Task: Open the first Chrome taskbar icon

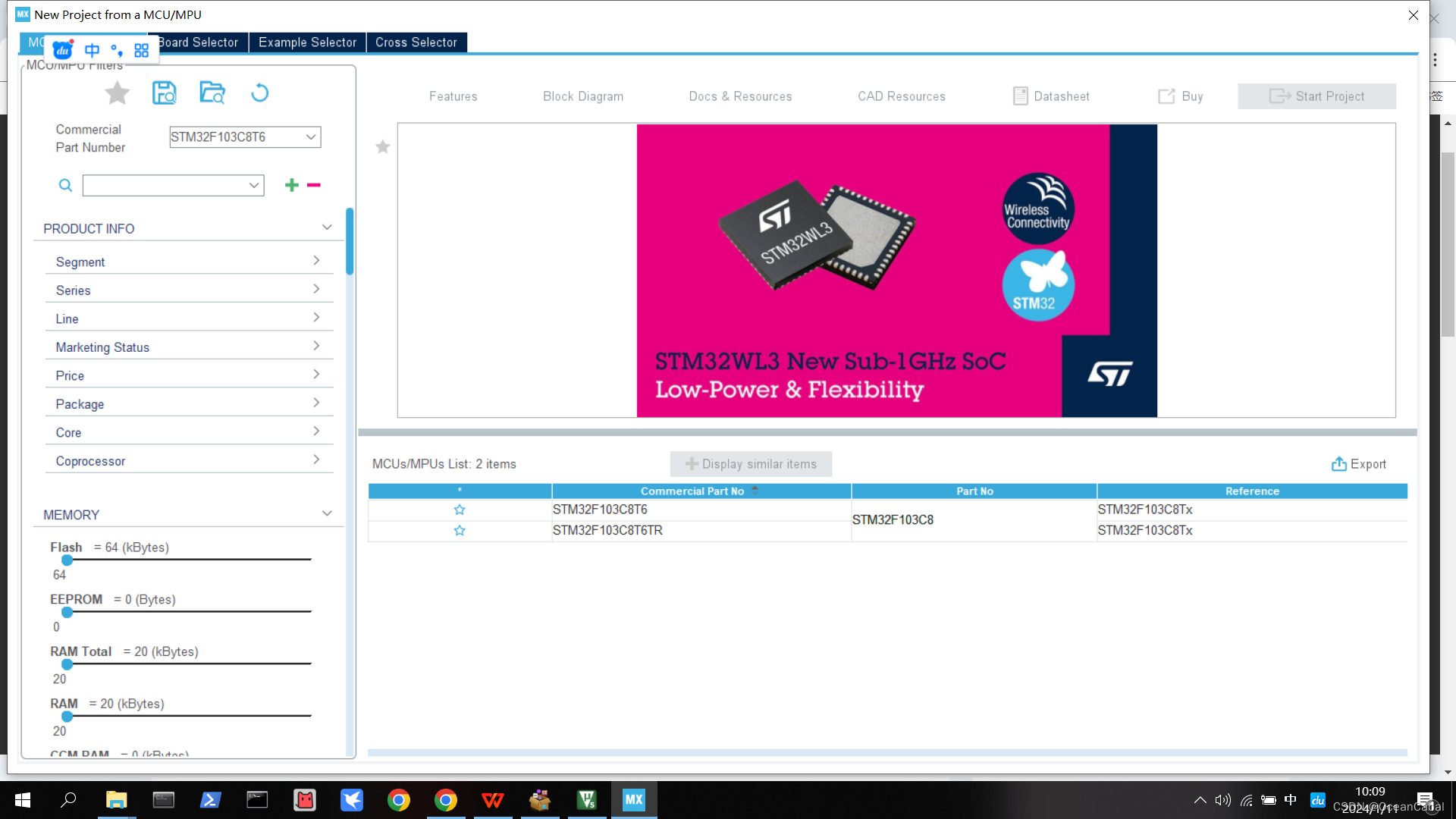Action: coord(398,800)
